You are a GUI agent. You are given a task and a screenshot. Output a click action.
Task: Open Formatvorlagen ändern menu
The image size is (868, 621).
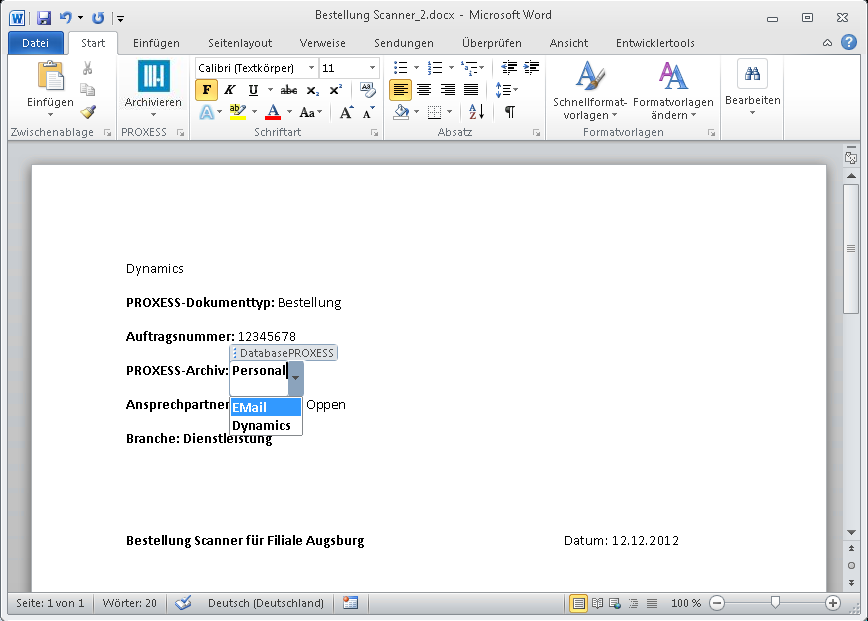click(673, 90)
